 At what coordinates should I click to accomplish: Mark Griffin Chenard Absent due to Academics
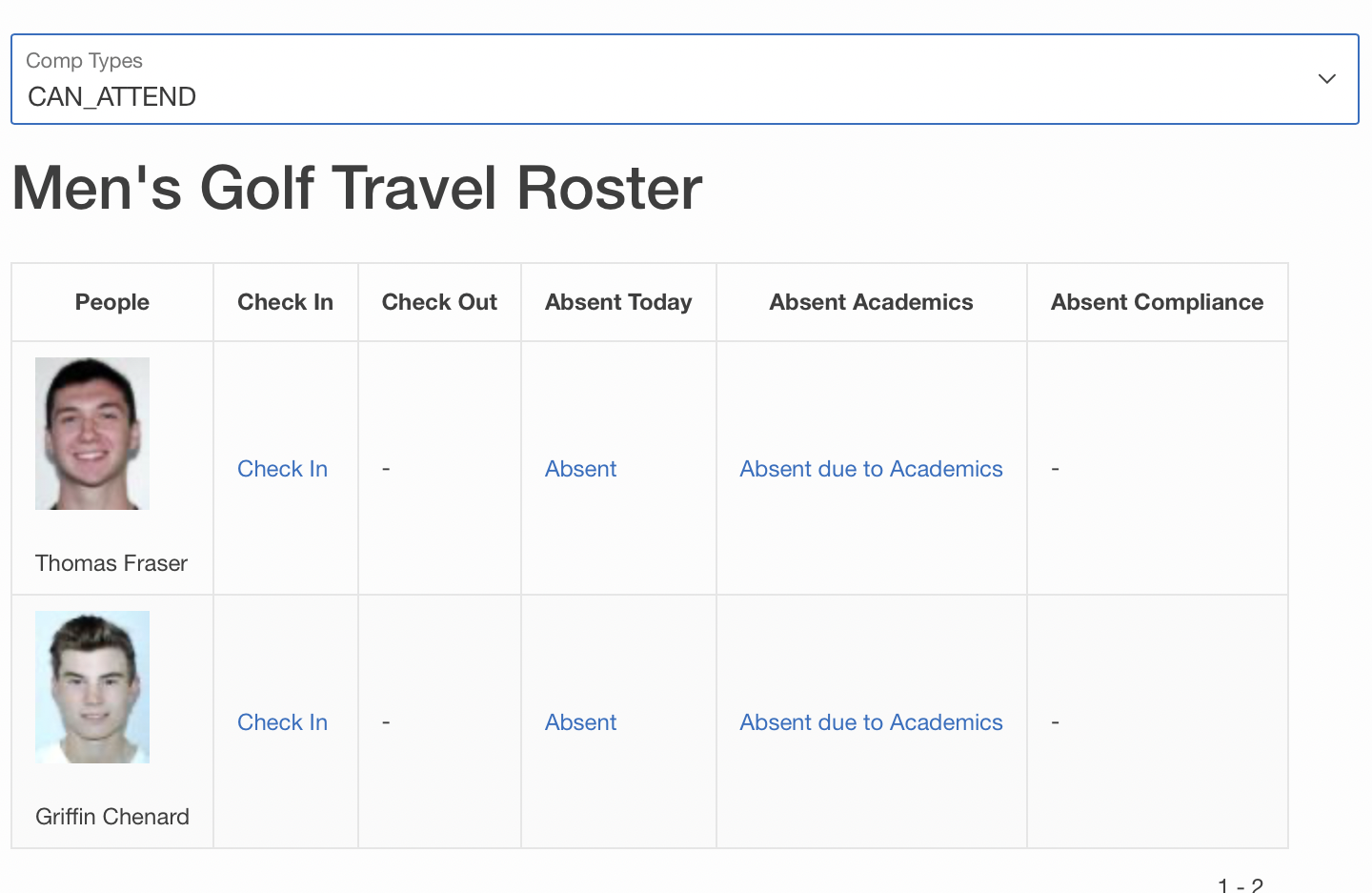tap(871, 722)
